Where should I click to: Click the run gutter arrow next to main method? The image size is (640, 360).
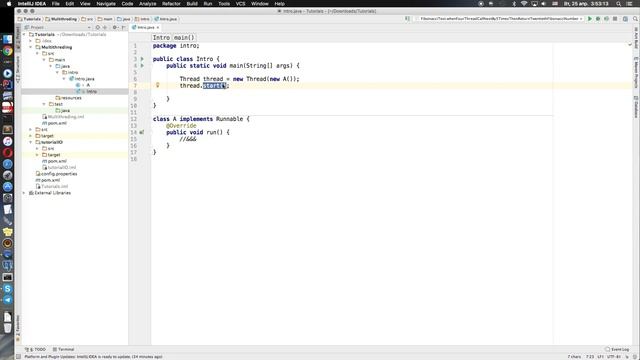(142, 65)
